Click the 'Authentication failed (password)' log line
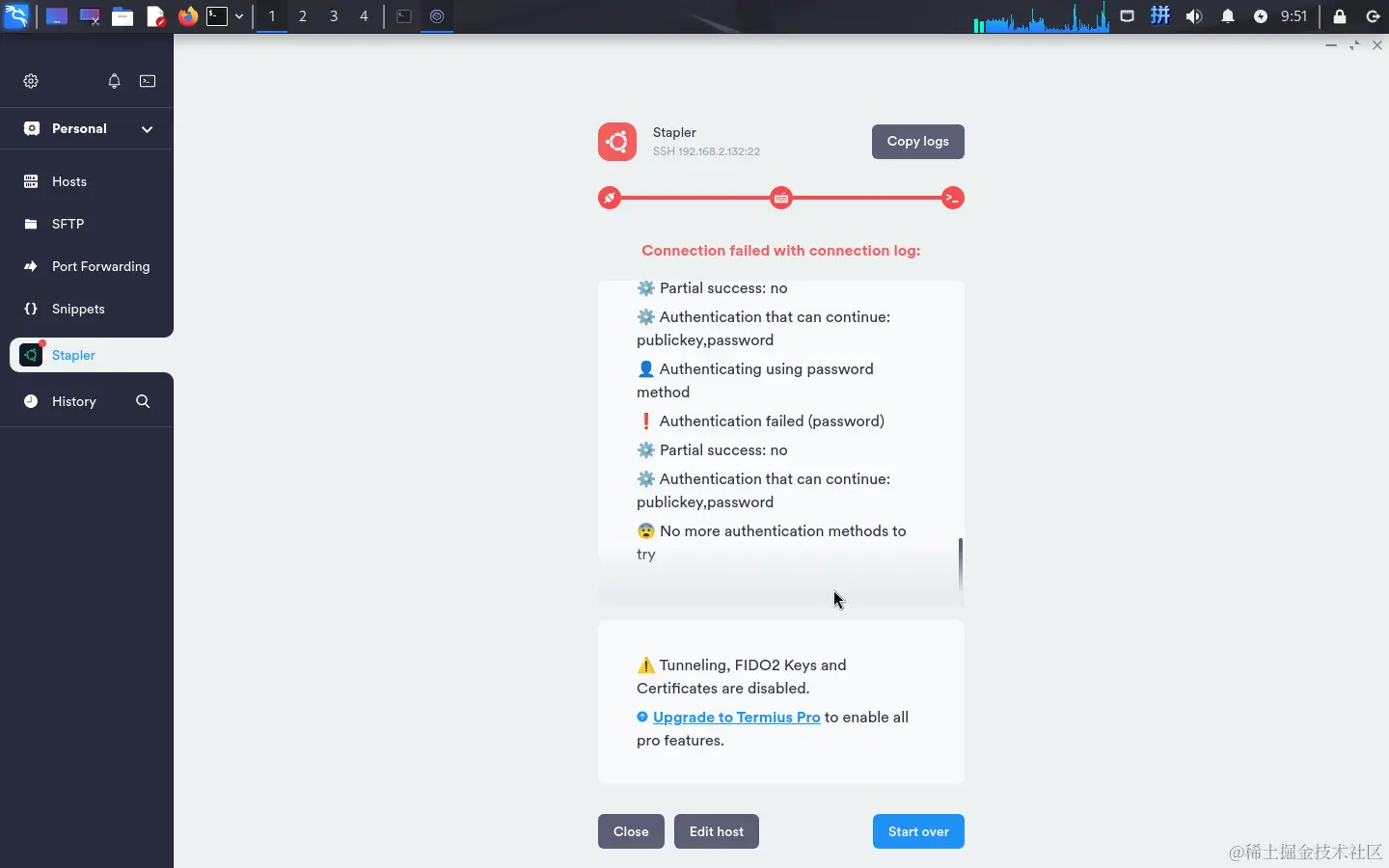Viewport: 1389px width, 868px height. click(762, 421)
